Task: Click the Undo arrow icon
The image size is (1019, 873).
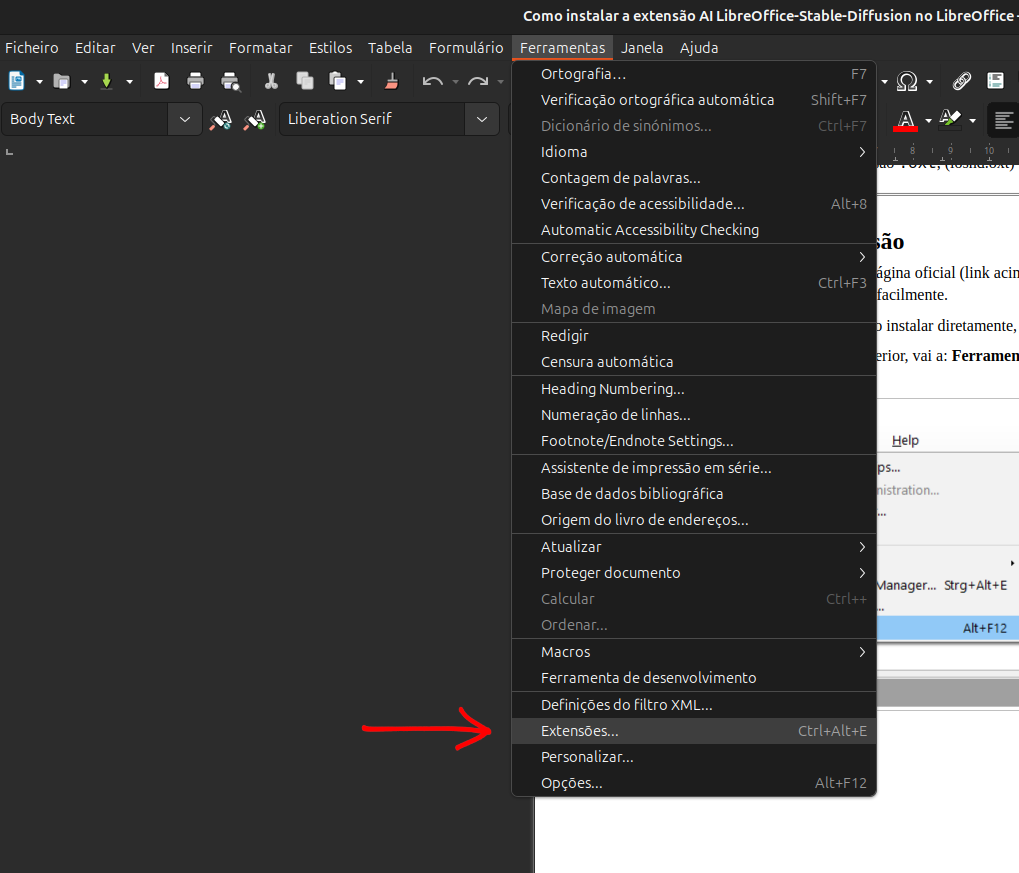Action: [433, 81]
